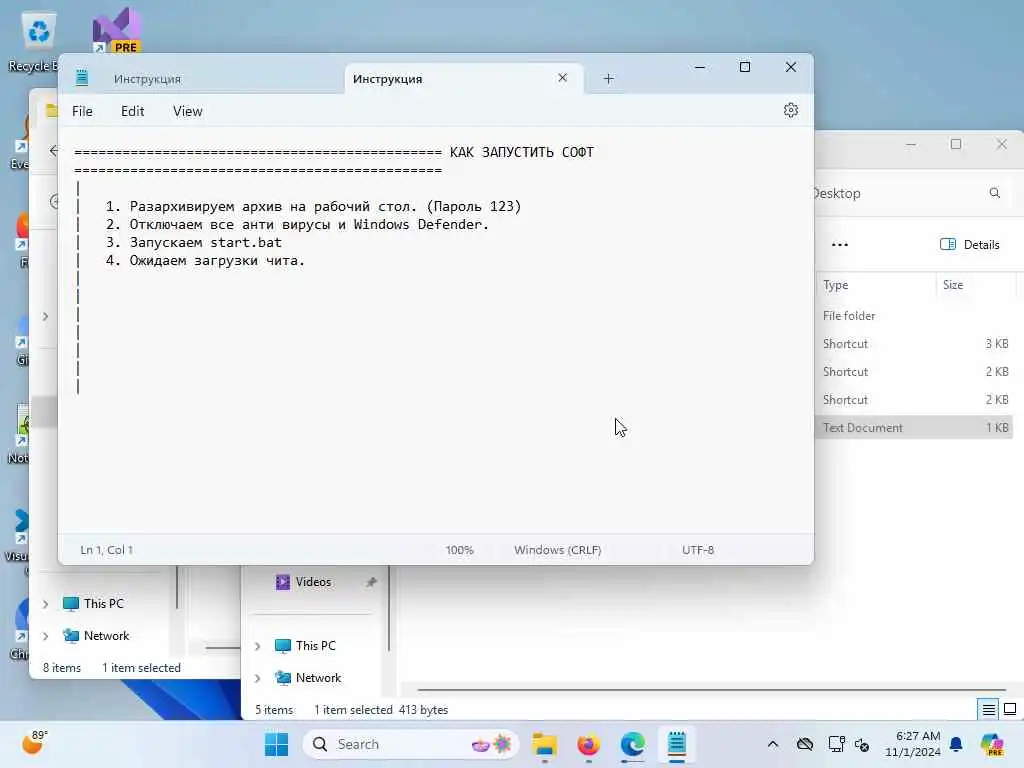Click the taskbar Search box
Viewport: 1024px width, 768px height.
coord(411,744)
